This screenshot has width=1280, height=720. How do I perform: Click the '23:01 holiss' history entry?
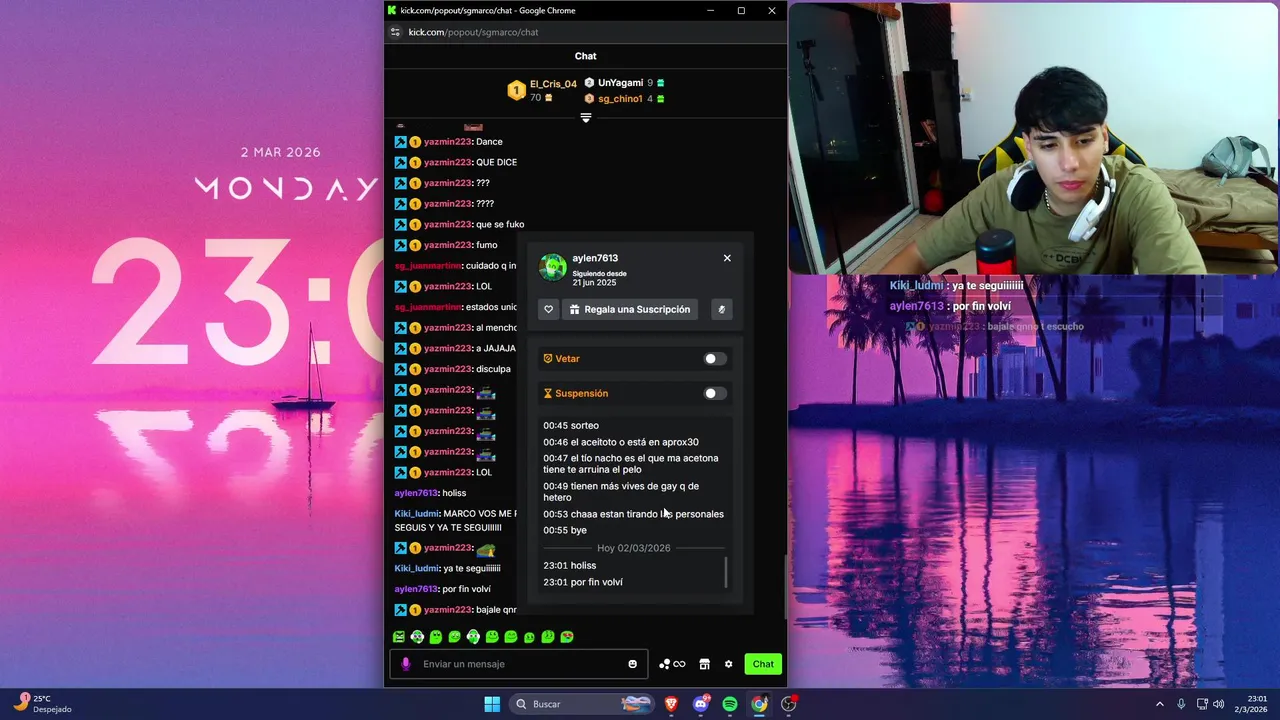click(569, 566)
